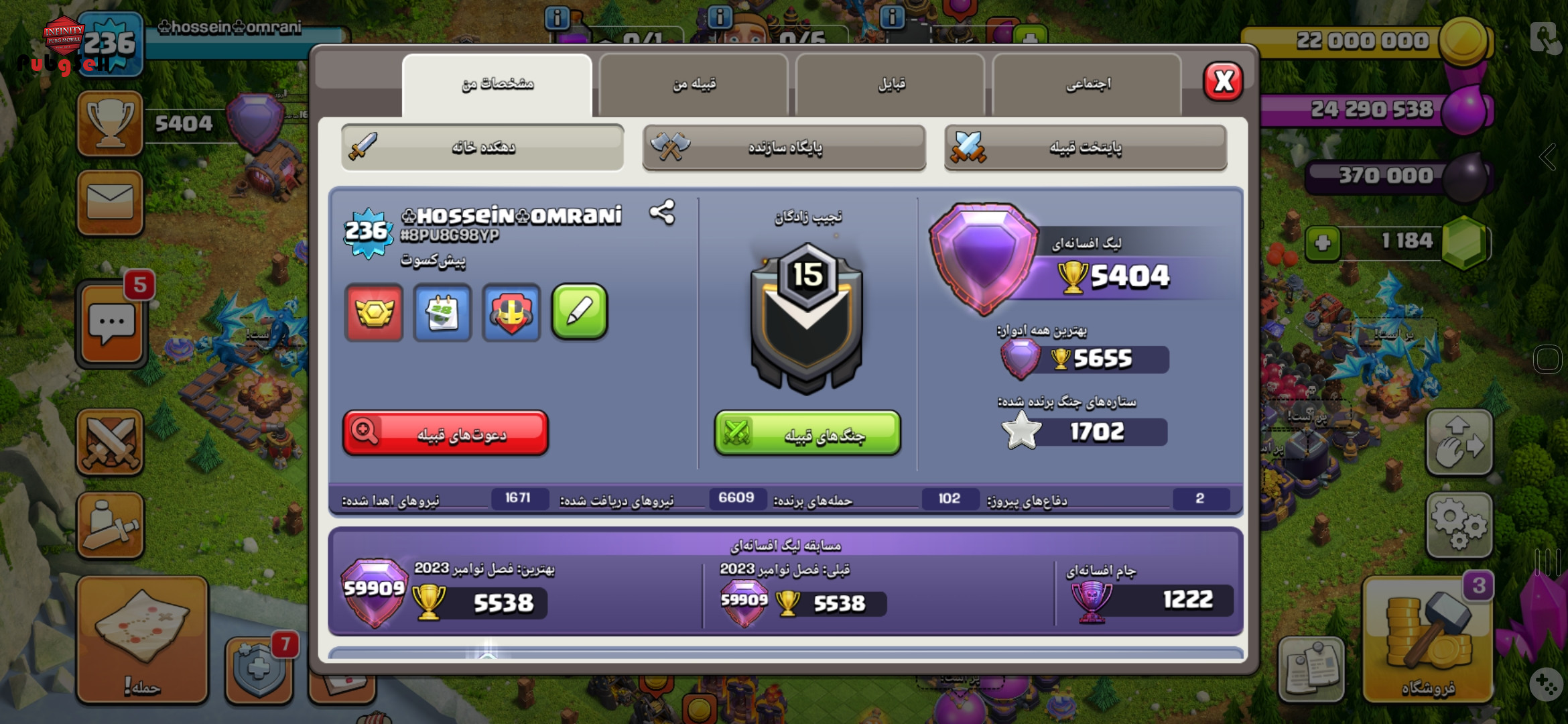Image resolution: width=1568 pixels, height=724 pixels.
Task: Tap the crossed swords battle log icon
Action: 110,443
